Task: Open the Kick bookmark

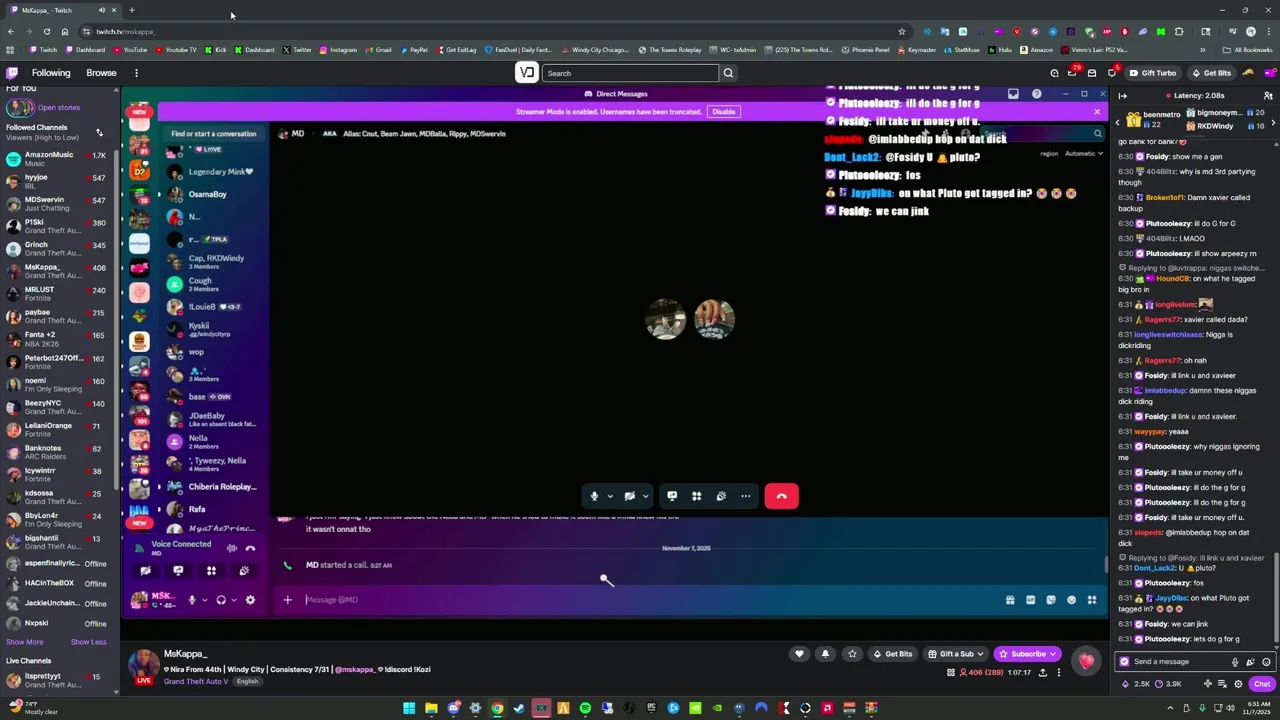Action: [x=216, y=50]
